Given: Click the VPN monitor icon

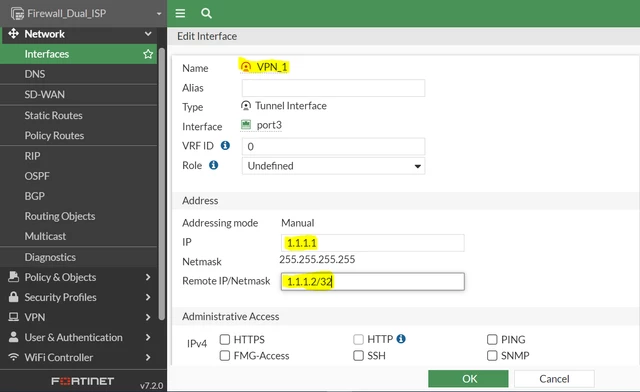Looking at the screenshot, I should [13, 317].
